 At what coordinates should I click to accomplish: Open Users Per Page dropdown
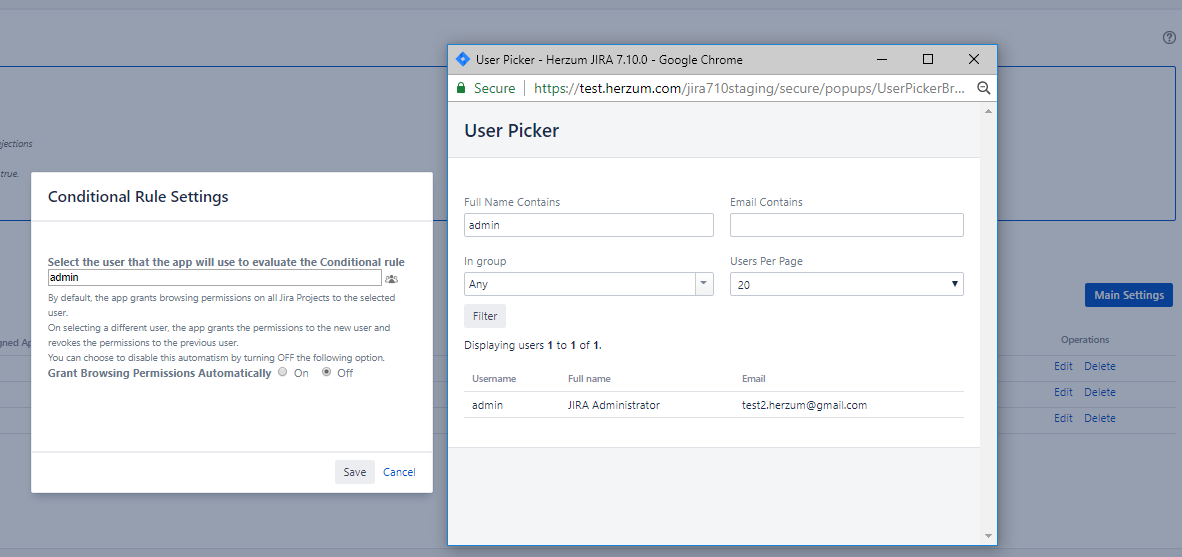(x=847, y=284)
